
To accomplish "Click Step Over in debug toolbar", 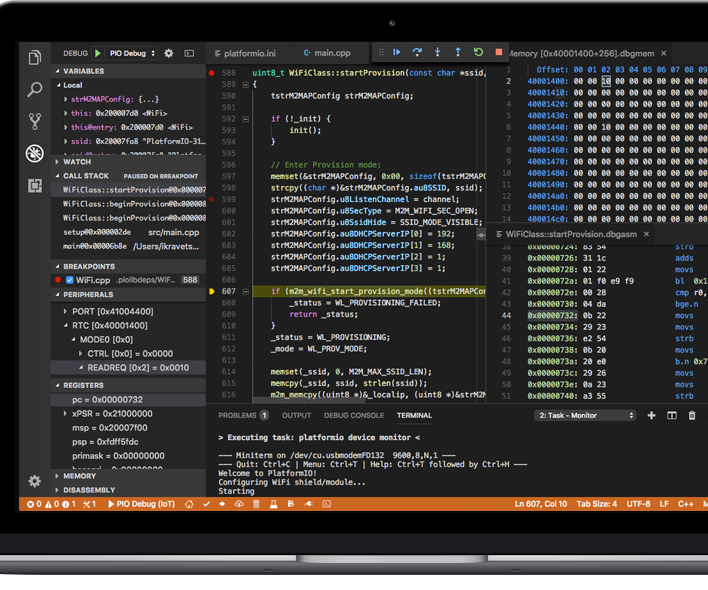I will coord(417,52).
